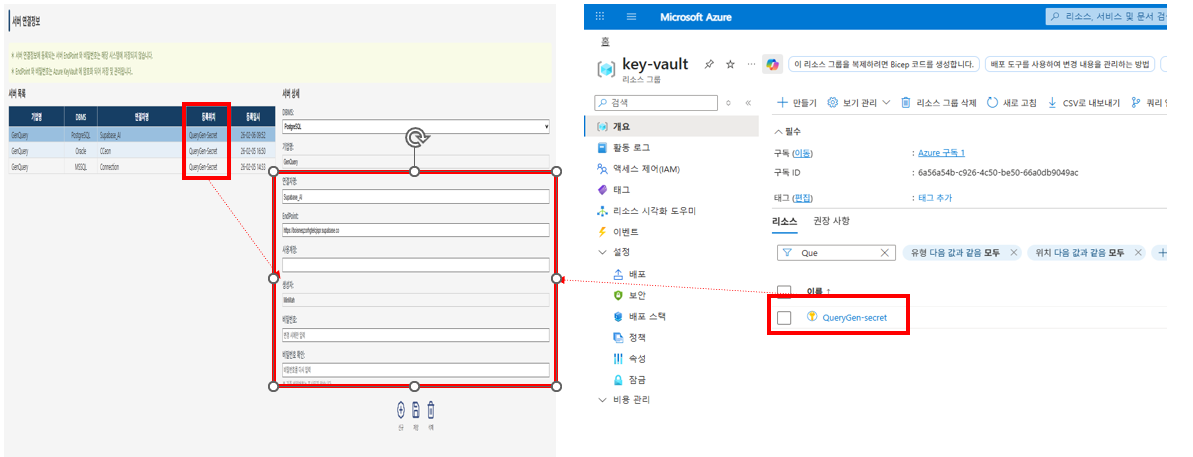The image size is (1193, 457).
Task: Launch the Copilot icon next to key-vault
Action: click(772, 65)
